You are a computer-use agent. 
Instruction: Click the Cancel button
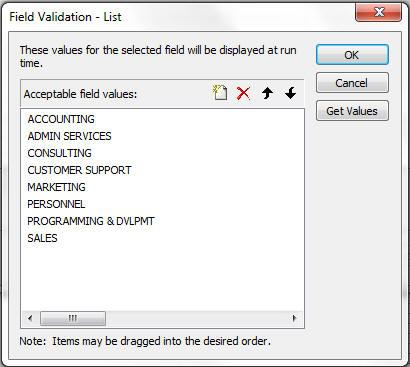coord(352,83)
